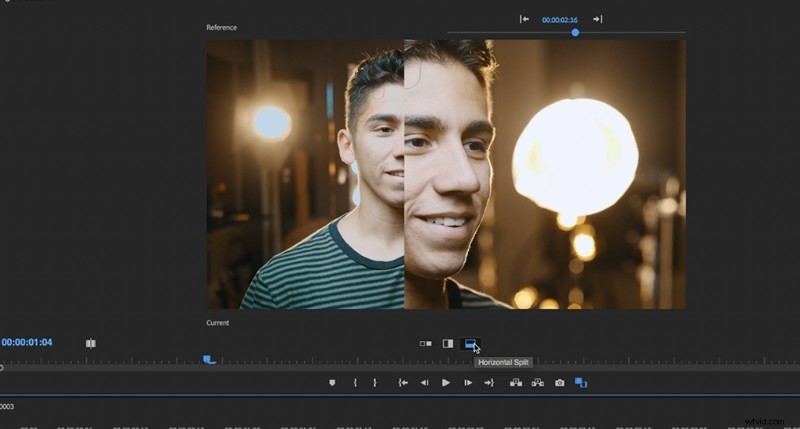Click the Extract edit icon
800x429 pixels.
pos(538,383)
